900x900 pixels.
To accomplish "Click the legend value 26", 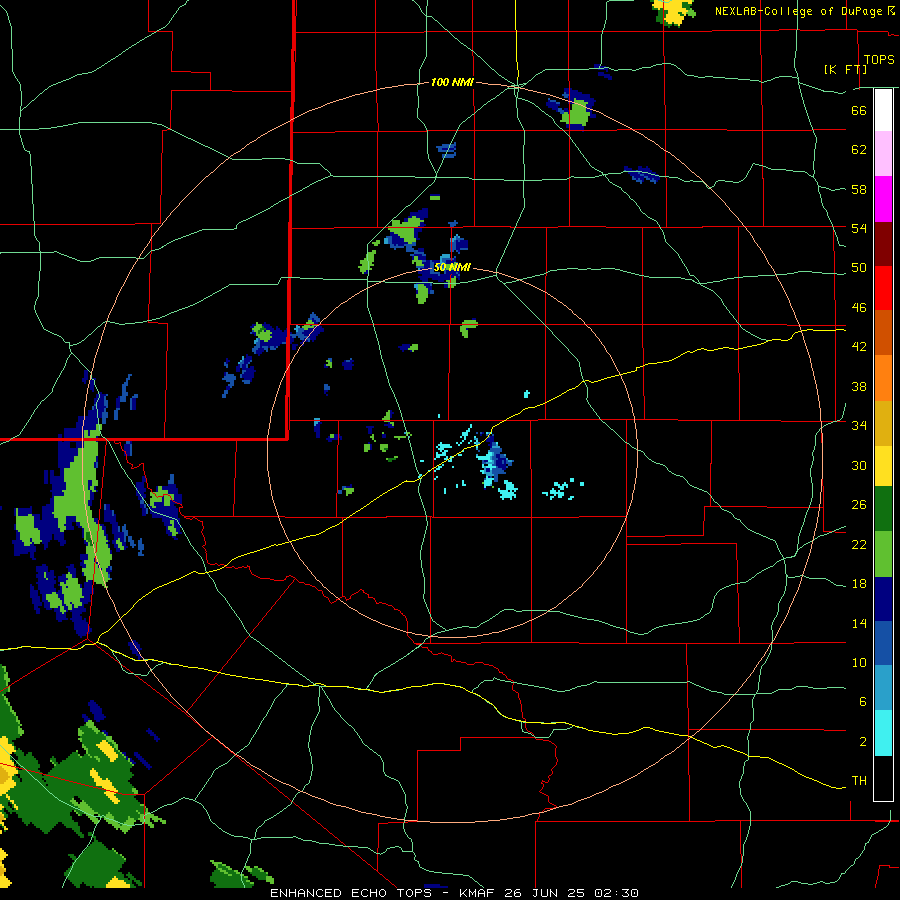I will [859, 505].
